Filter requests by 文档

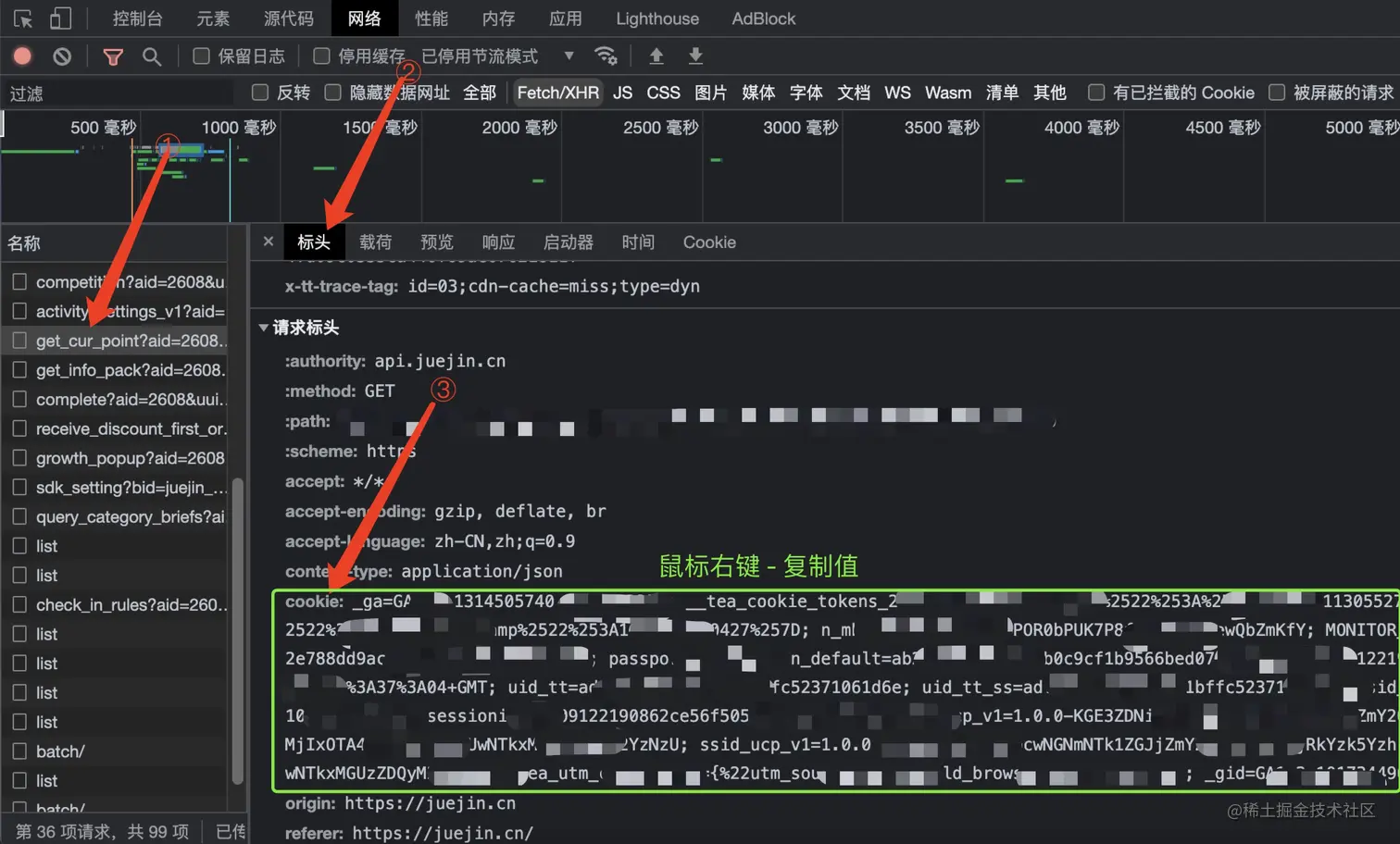(854, 93)
